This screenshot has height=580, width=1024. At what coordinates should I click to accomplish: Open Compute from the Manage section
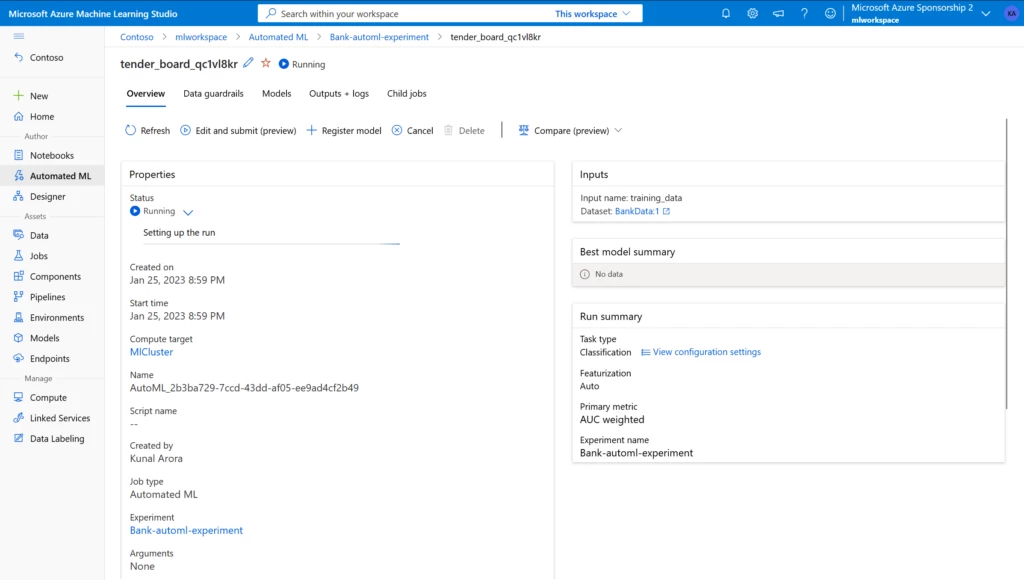click(44, 397)
